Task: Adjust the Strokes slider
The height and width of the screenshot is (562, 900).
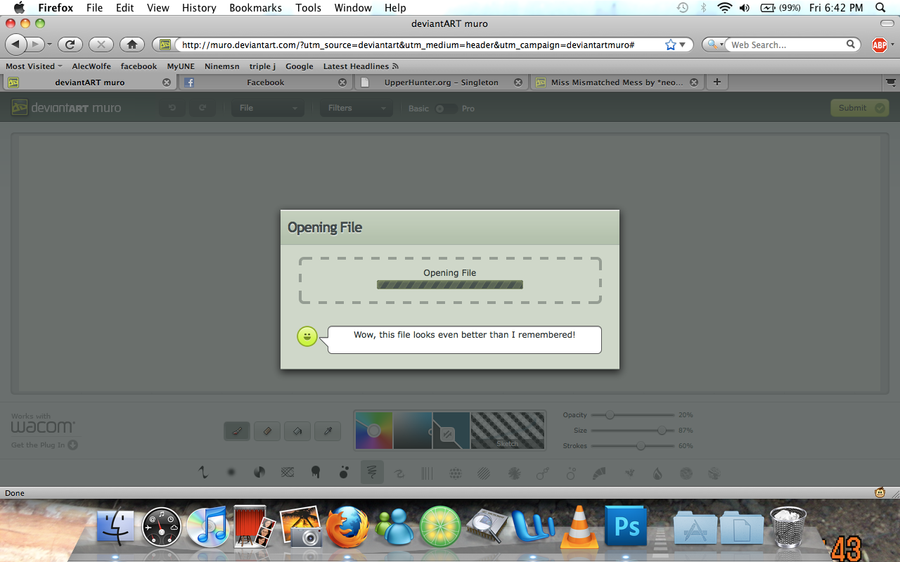Action: (x=632, y=445)
